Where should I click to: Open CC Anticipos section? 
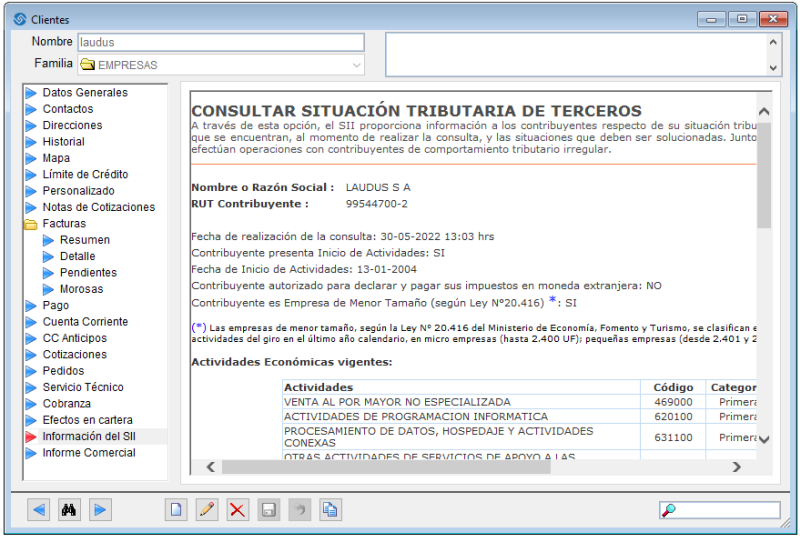[74, 338]
